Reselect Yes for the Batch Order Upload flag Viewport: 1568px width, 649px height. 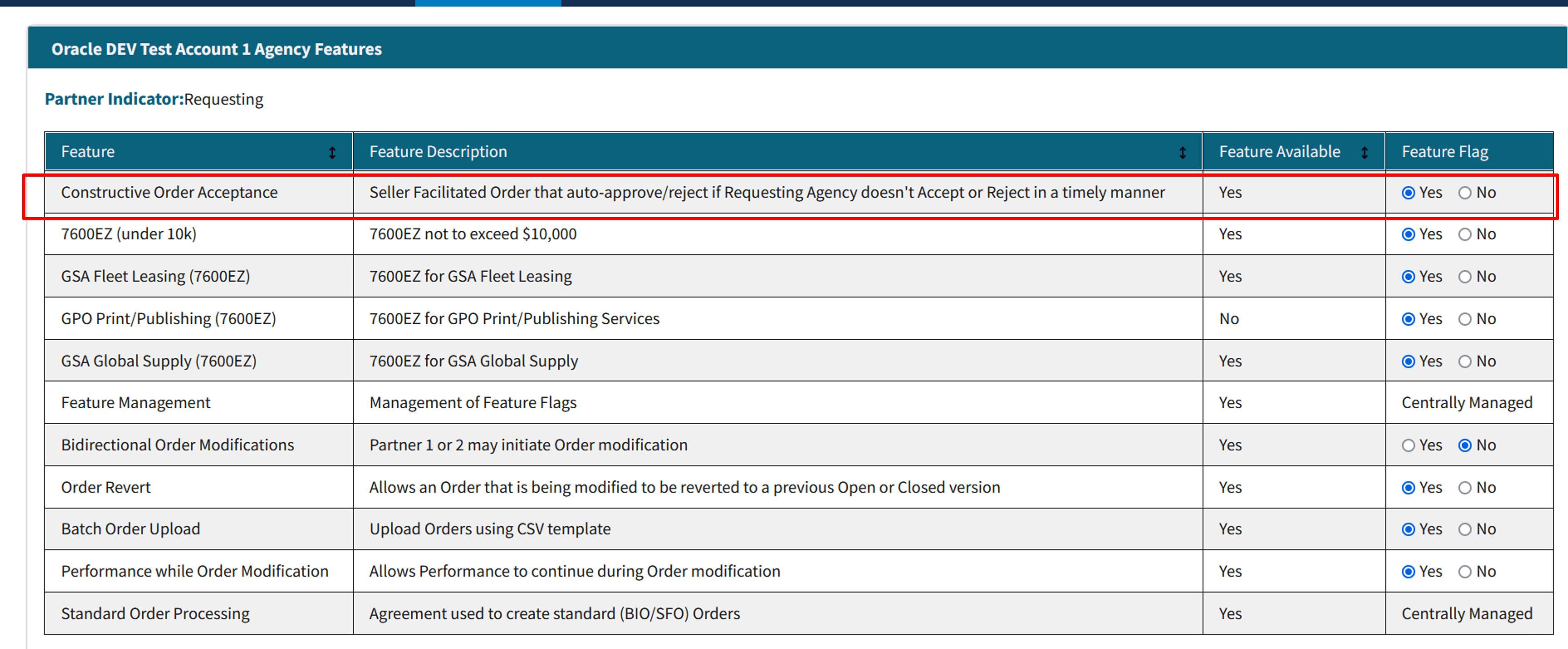pyautogui.click(x=1408, y=529)
